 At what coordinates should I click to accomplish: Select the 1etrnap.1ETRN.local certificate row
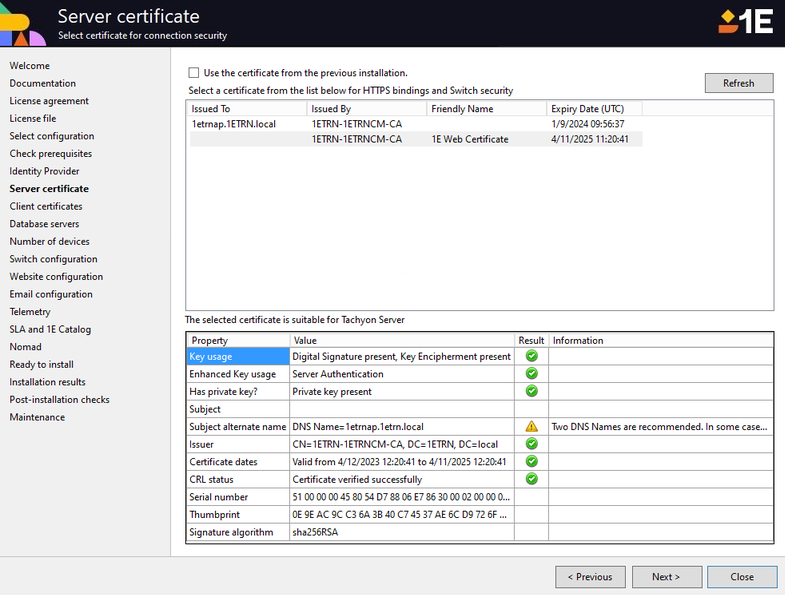pyautogui.click(x=234, y=124)
